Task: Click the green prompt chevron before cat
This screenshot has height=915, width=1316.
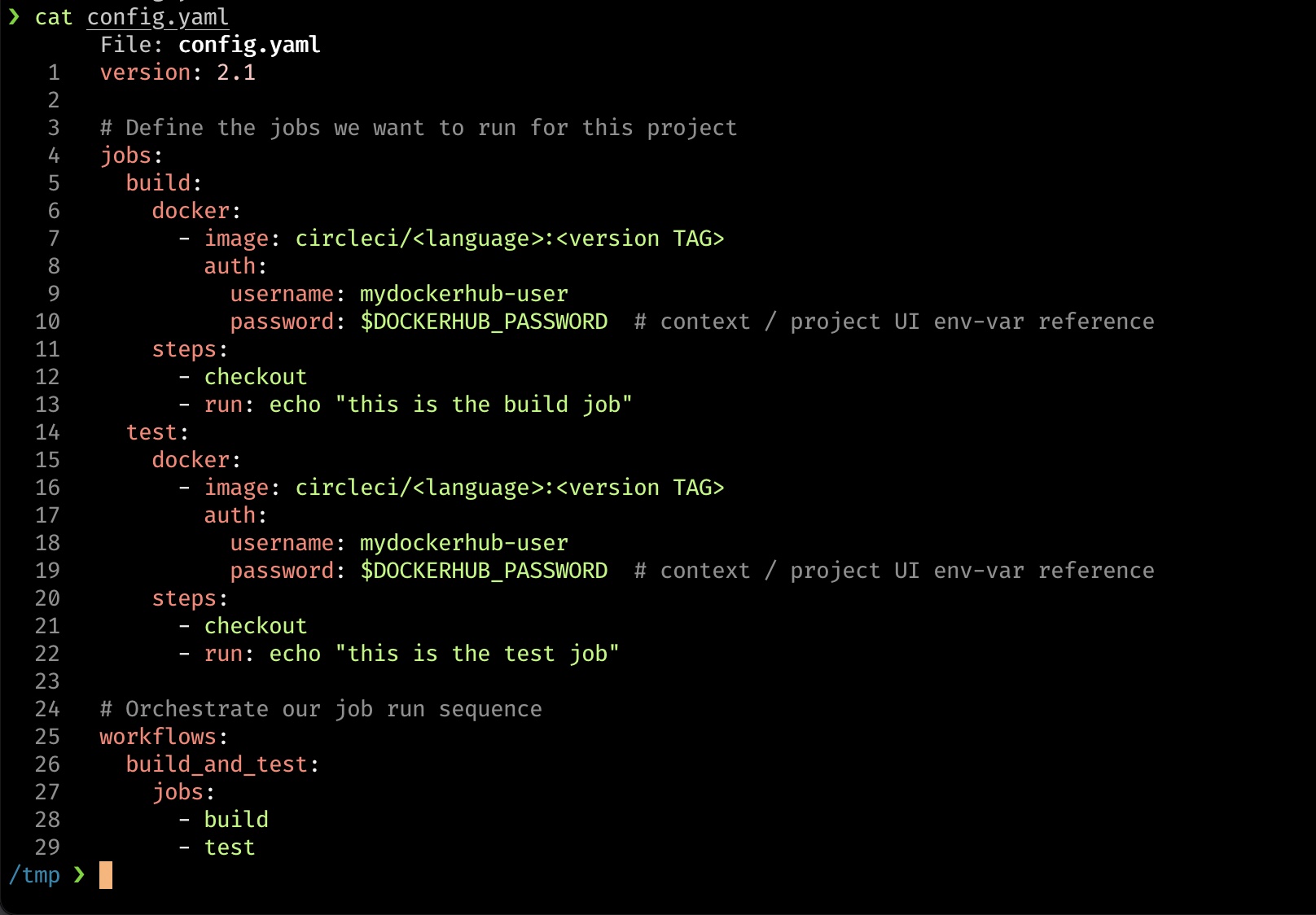Action: pos(14,17)
